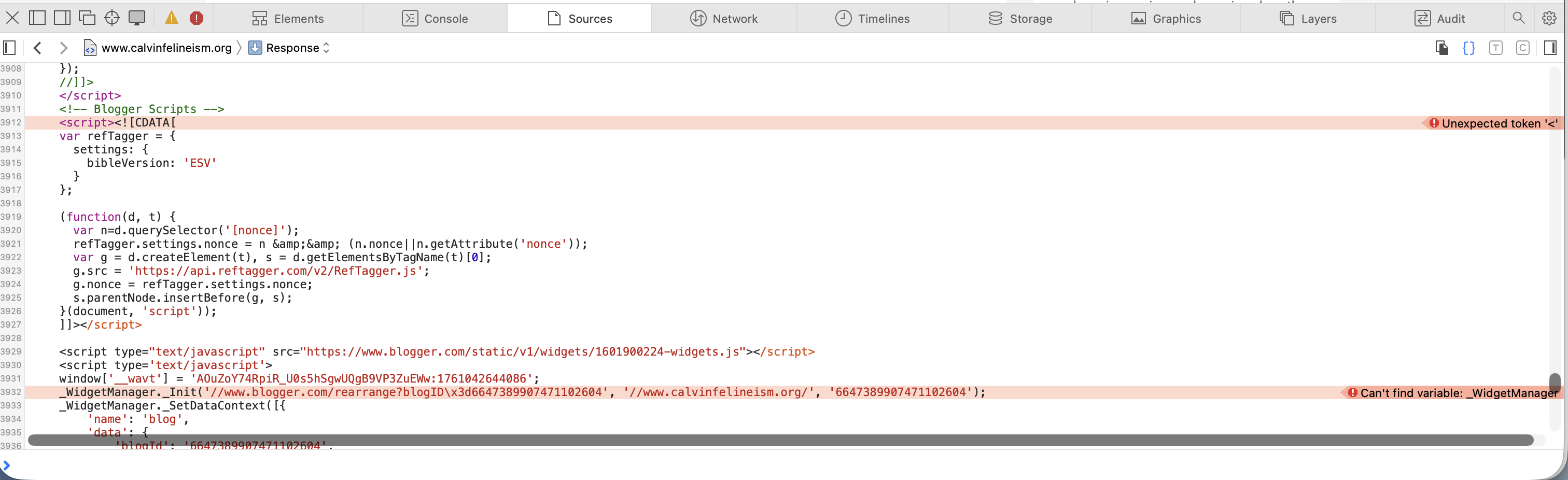The height and width of the screenshot is (480, 1568).
Task: Activate the element selection crosshair tool
Action: [x=112, y=18]
